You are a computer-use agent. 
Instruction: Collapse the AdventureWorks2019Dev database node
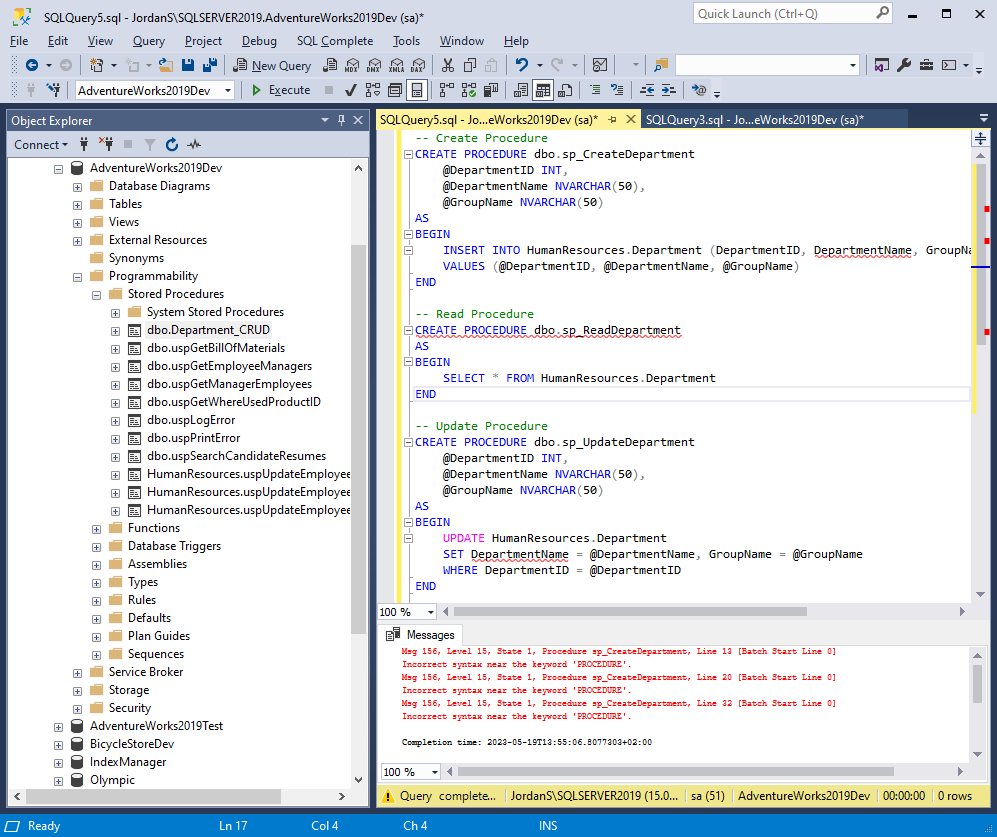58,169
